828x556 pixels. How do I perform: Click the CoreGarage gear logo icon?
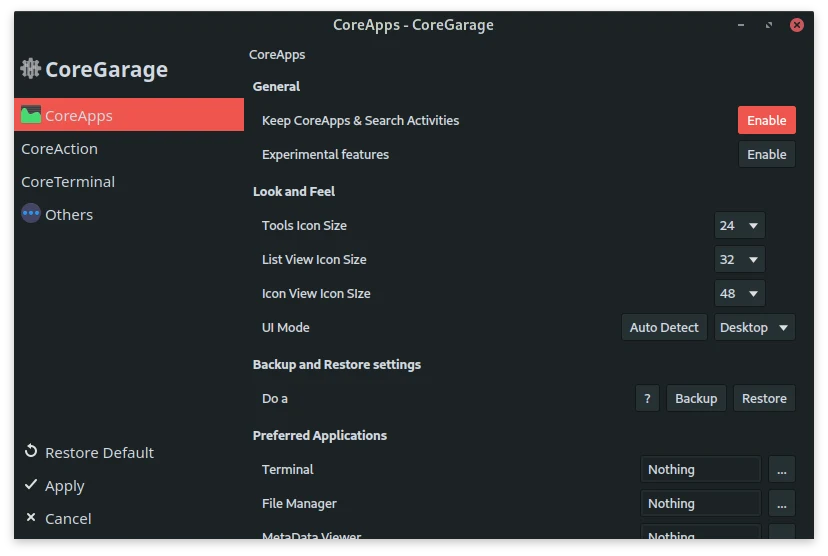click(x=31, y=69)
